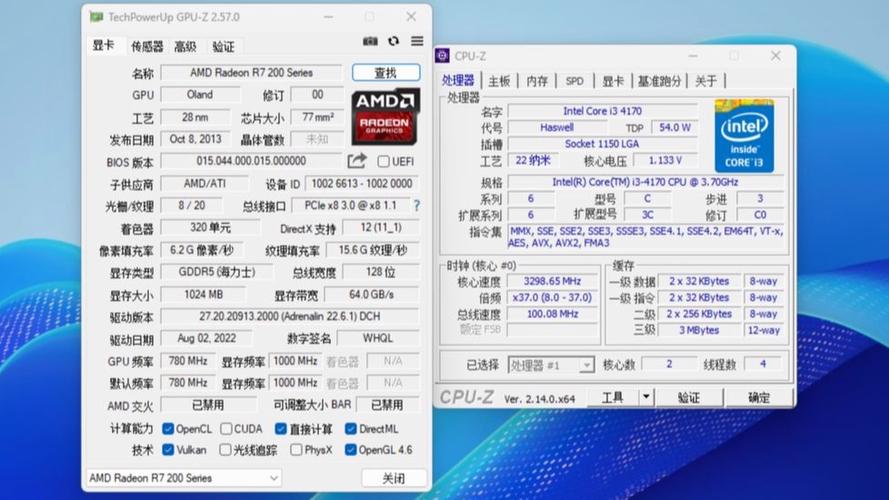Open the CPU-Z 主板 tab
Image resolution: width=889 pixels, height=500 pixels.
499,81
